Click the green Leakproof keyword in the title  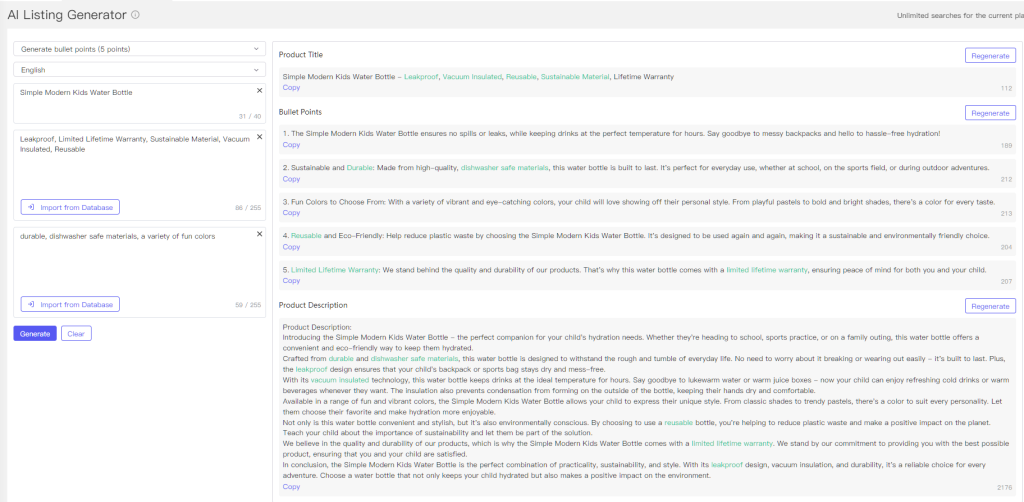[x=420, y=76]
